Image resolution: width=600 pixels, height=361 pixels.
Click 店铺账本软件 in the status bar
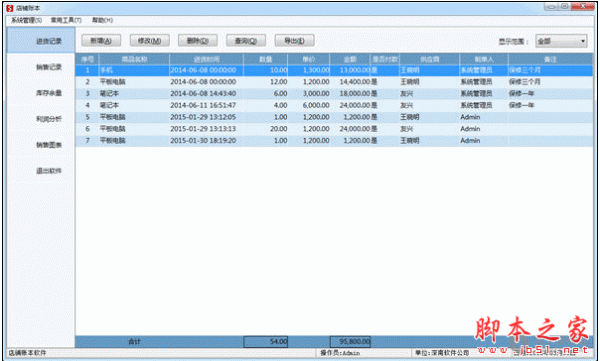click(x=27, y=353)
